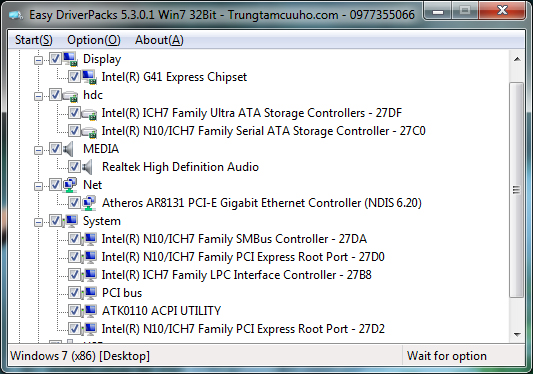The image size is (533, 374).
Task: Click the ATK0110 ACPI UTILITY computer icon
Action: 89,311
